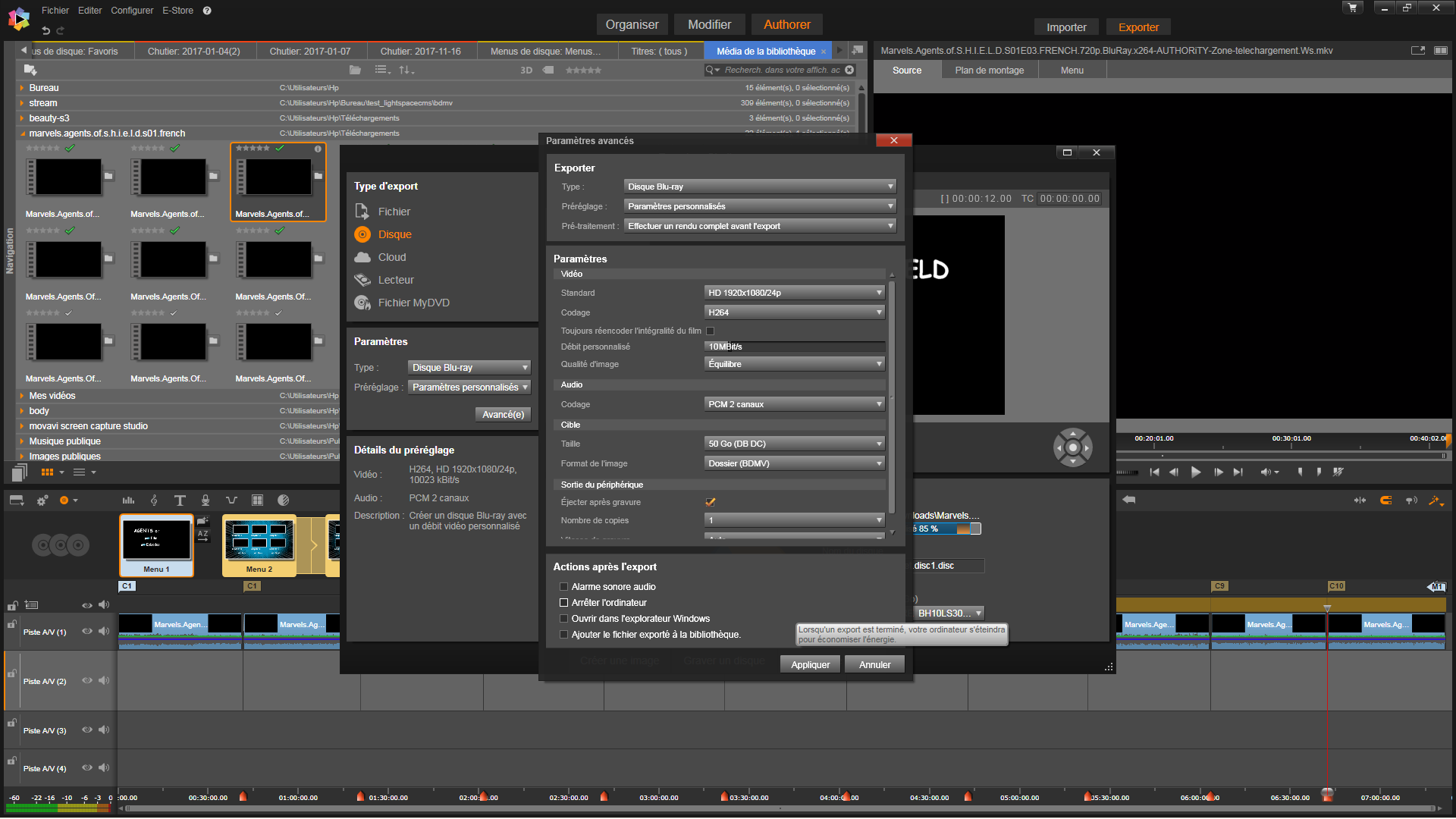Screen dimensions: 1456x819
Task: Toggle the 3D filter in library
Action: [526, 70]
